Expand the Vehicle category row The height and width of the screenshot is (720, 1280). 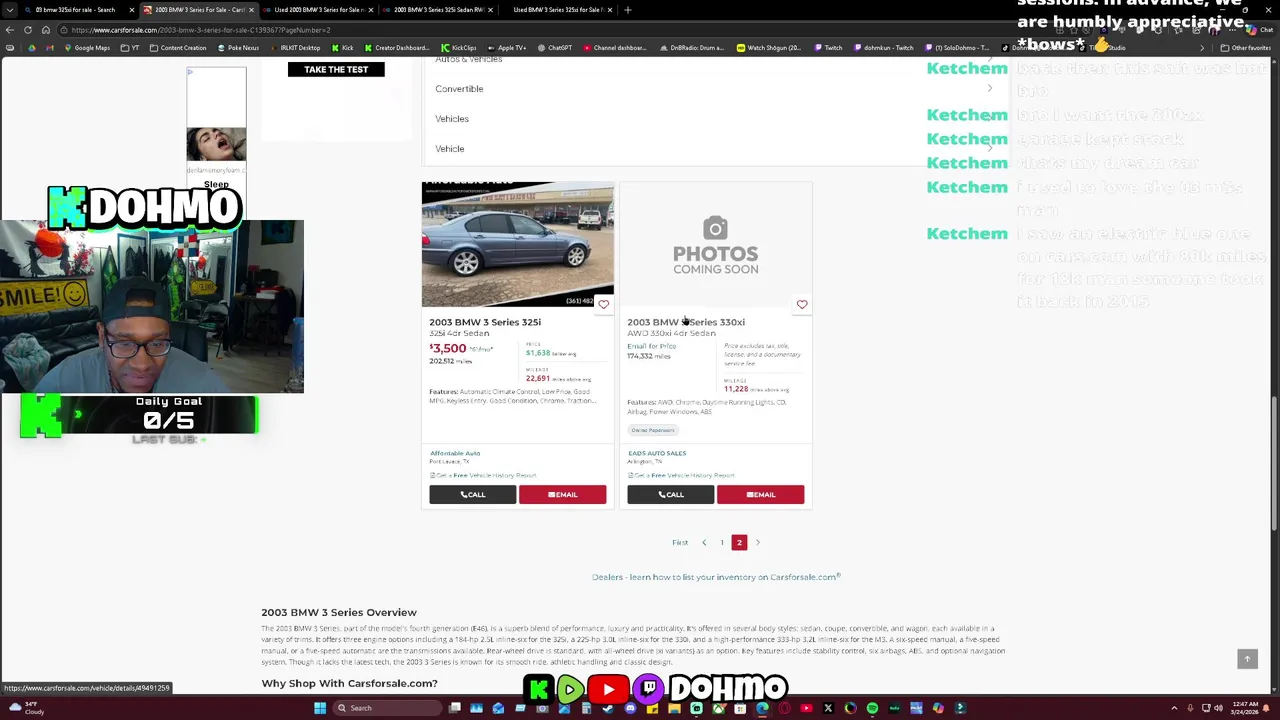pos(714,149)
